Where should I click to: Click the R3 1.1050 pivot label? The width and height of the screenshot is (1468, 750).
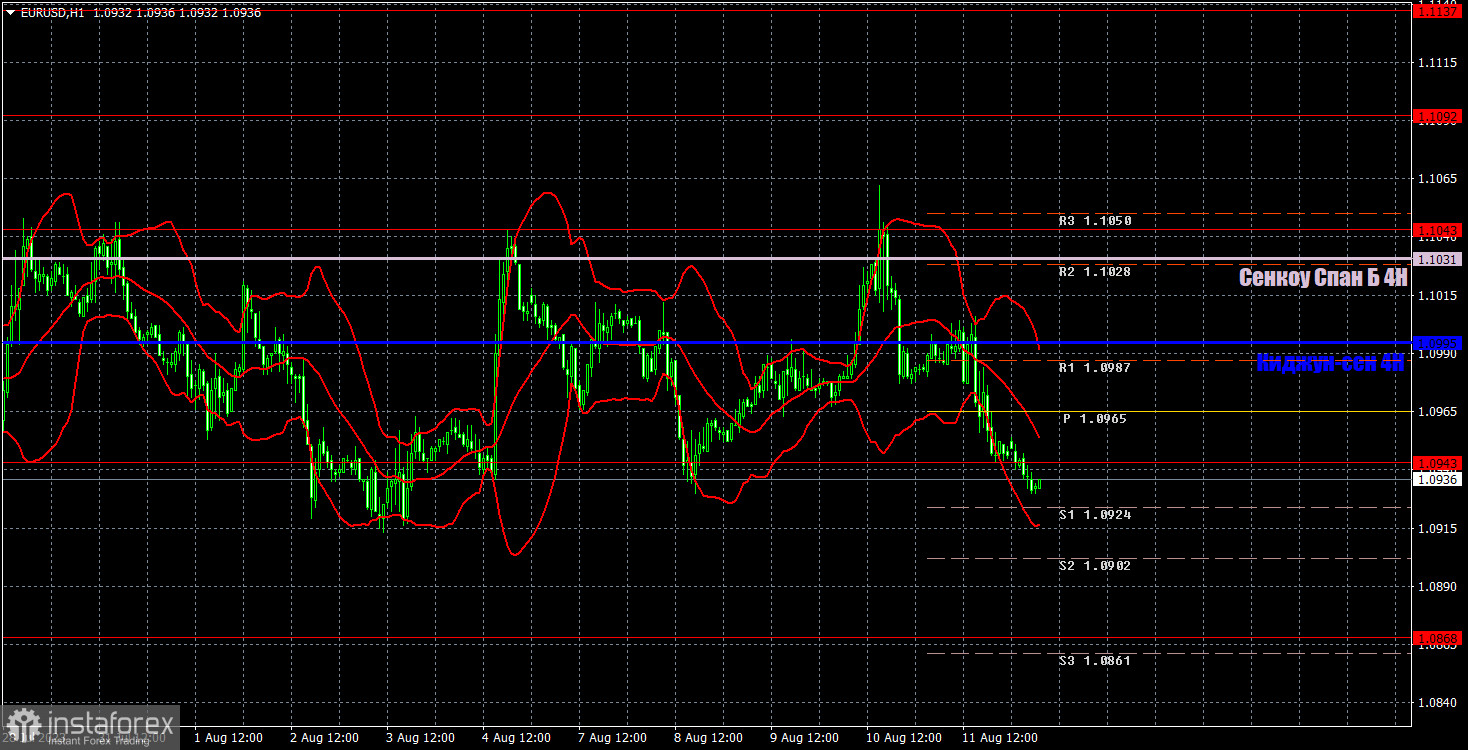click(x=1095, y=221)
